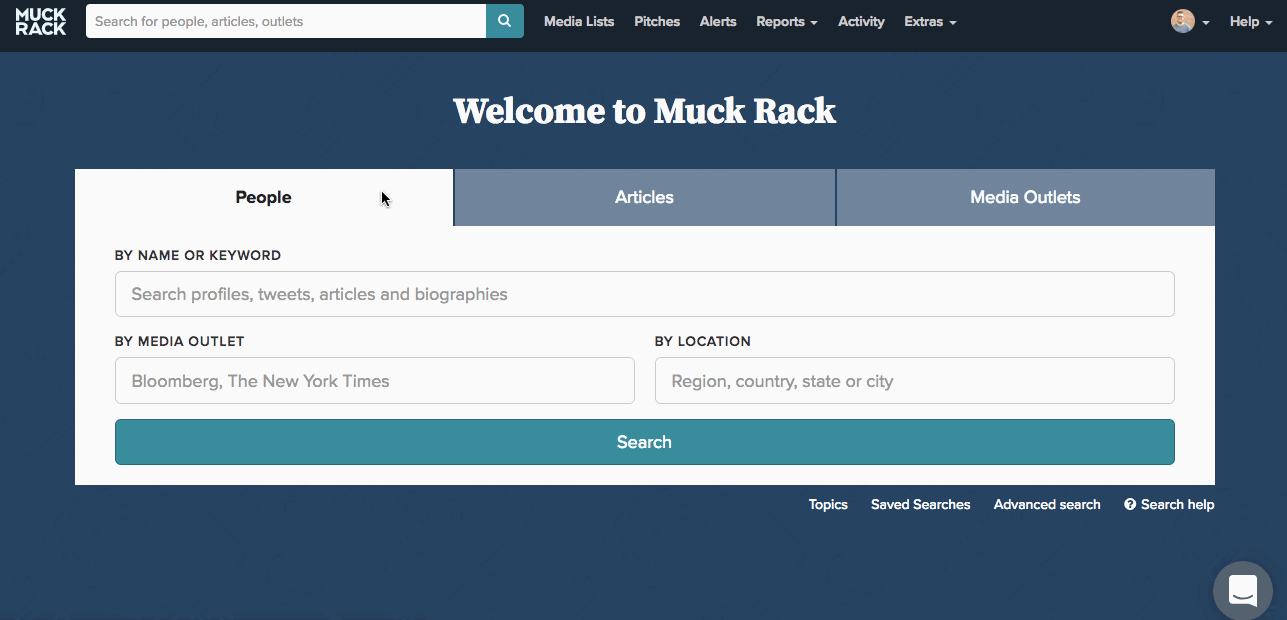Open the Reports dropdown menu

coord(786,21)
